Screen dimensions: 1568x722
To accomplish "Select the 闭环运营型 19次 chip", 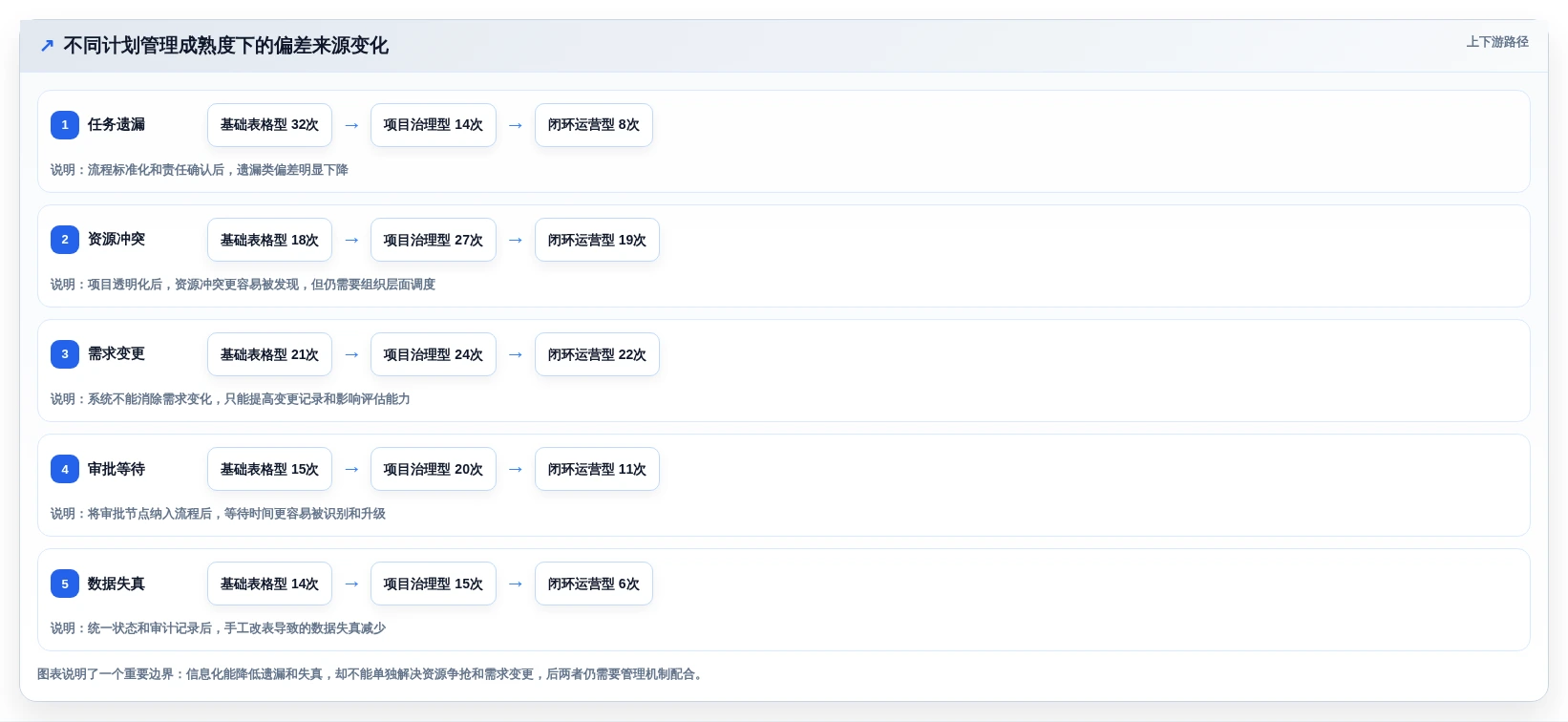I will pos(597,240).
